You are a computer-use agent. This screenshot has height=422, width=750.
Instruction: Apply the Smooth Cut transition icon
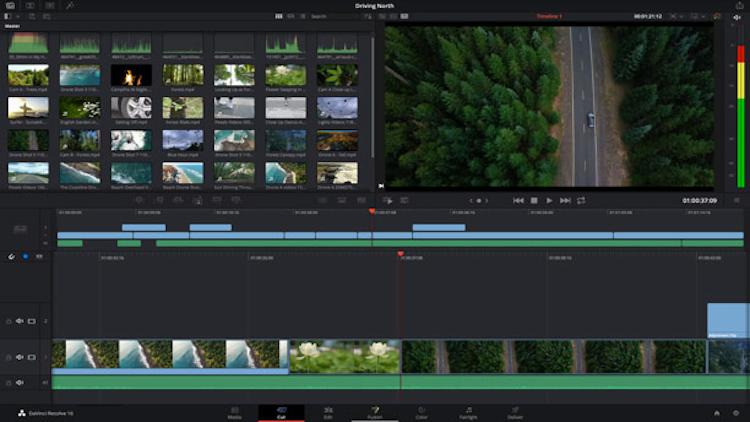(x=361, y=200)
